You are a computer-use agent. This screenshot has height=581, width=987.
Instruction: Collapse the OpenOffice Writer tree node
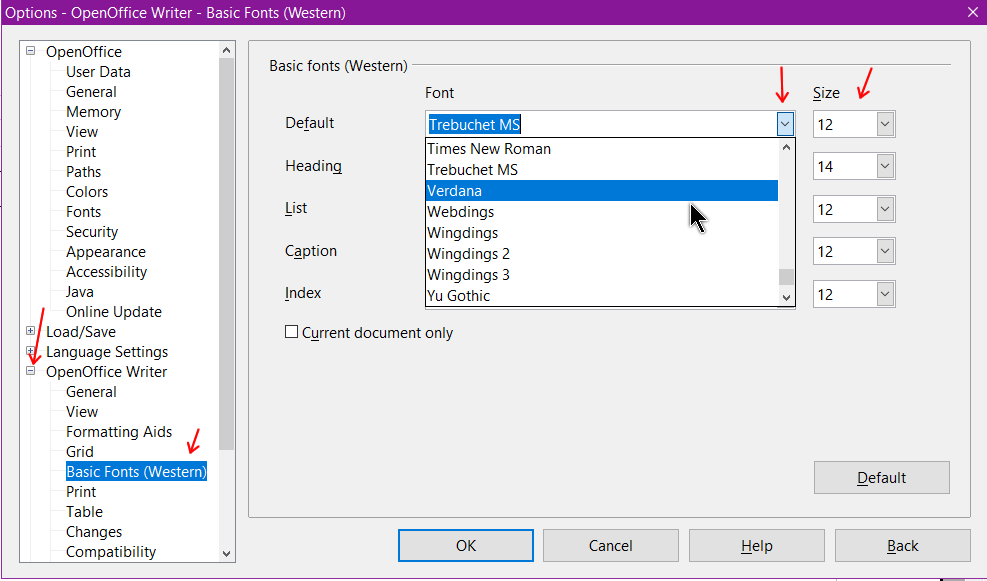coord(30,371)
